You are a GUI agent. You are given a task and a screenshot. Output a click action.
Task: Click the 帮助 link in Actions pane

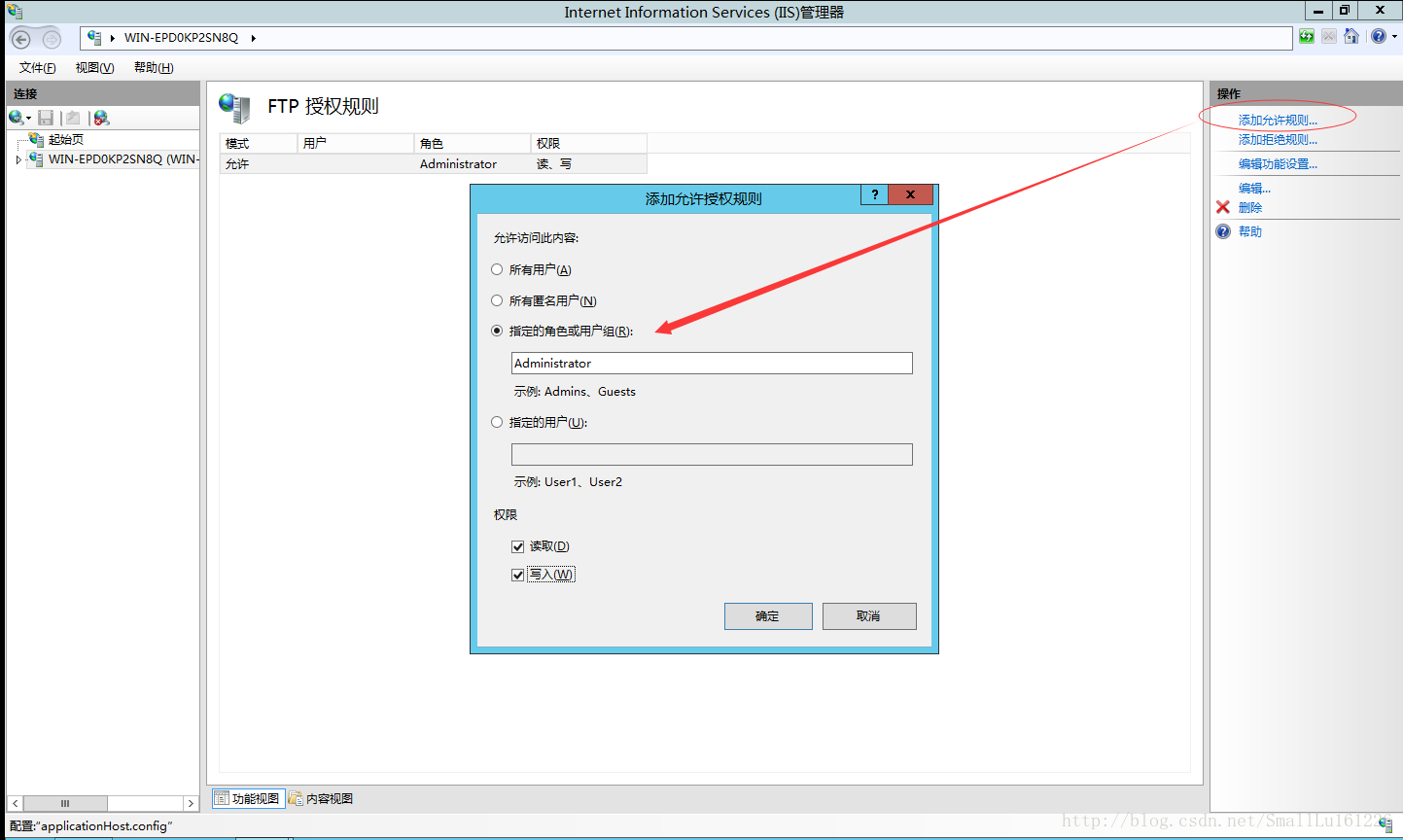click(1250, 231)
